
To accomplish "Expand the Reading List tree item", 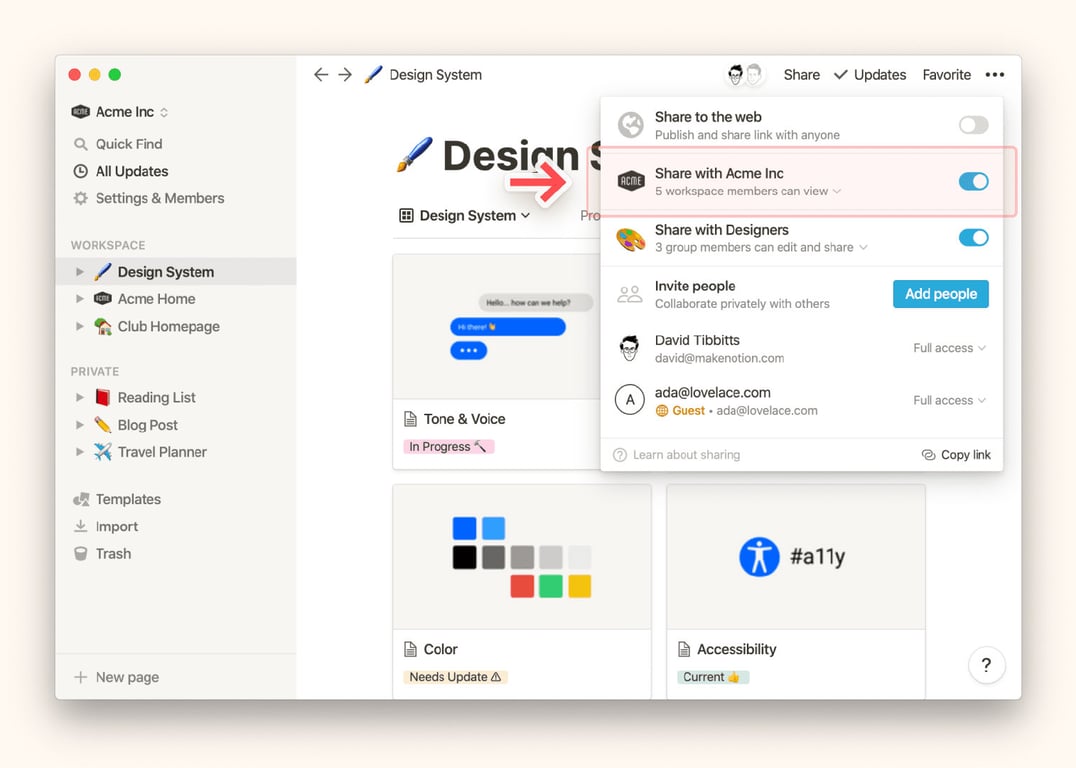I will coord(80,397).
